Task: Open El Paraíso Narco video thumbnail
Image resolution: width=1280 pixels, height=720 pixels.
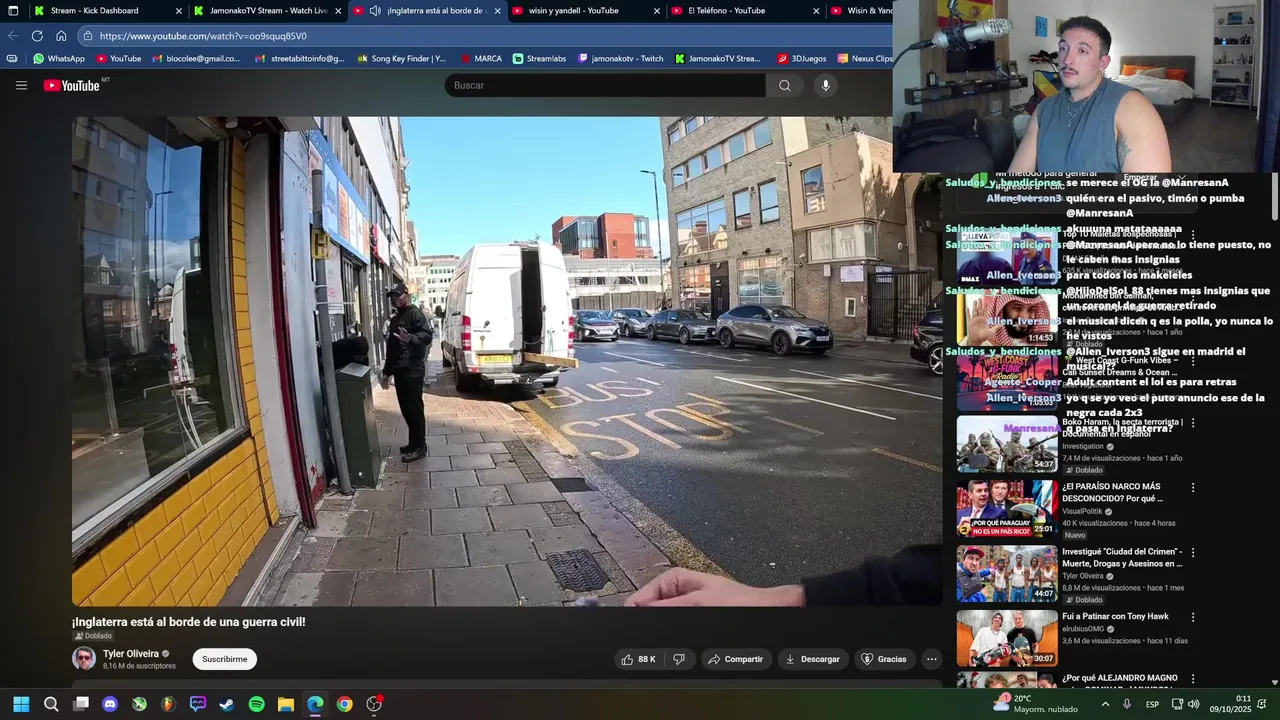Action: tap(1007, 509)
